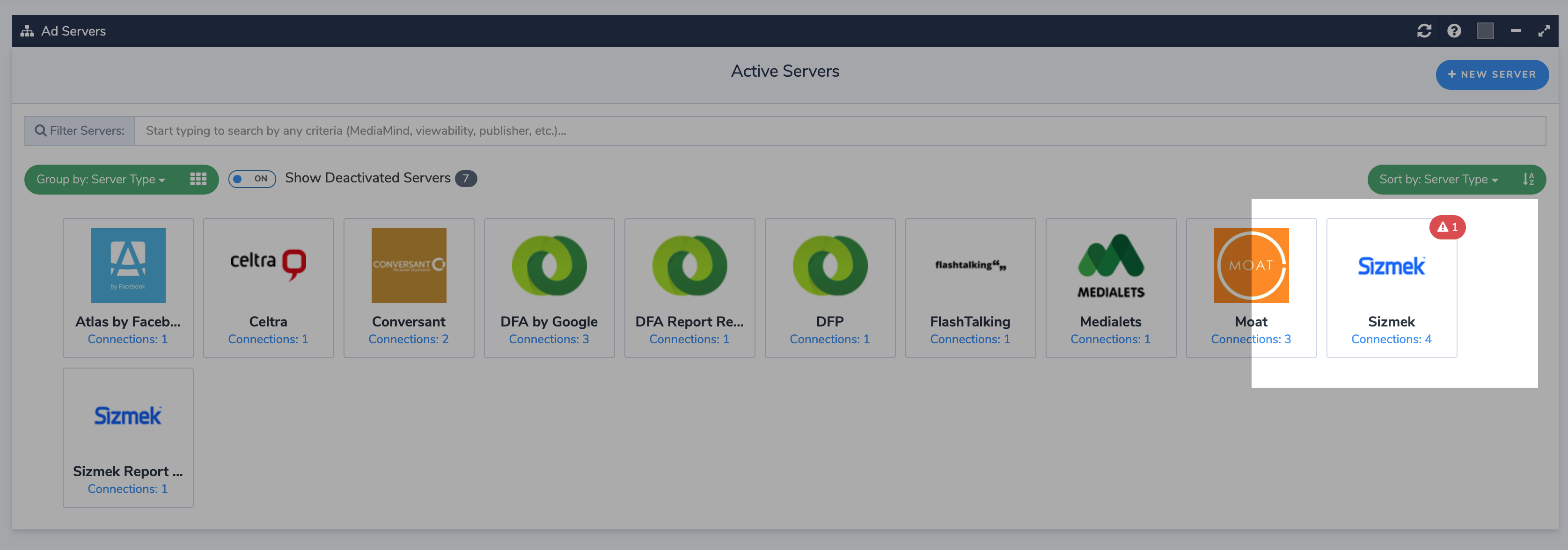This screenshot has width=1568, height=550.
Task: Click the deactivated servers count badge 7
Action: click(x=466, y=179)
